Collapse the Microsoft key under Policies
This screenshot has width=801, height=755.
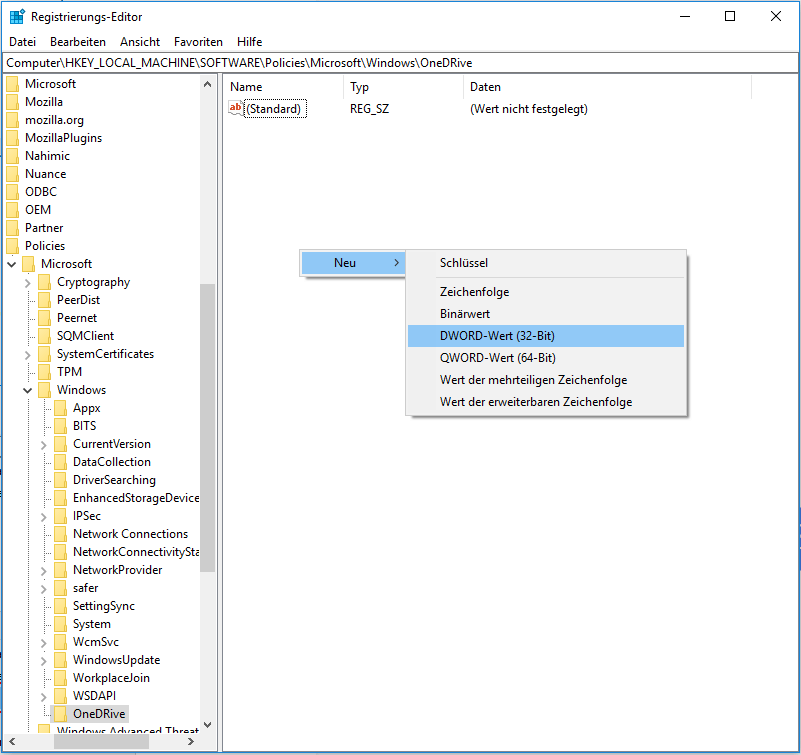pyautogui.click(x=12, y=264)
